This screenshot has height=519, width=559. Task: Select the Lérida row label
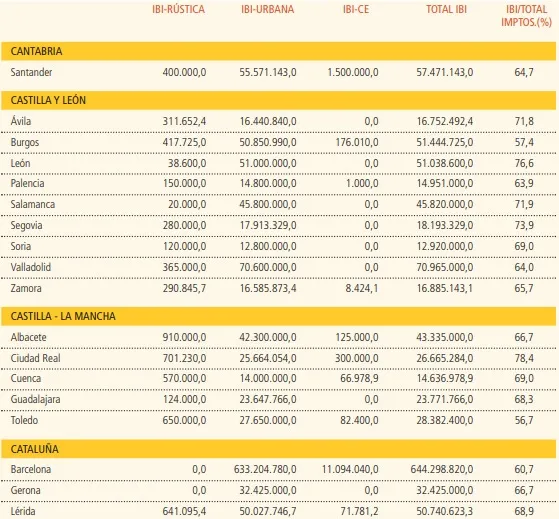[x=23, y=511]
